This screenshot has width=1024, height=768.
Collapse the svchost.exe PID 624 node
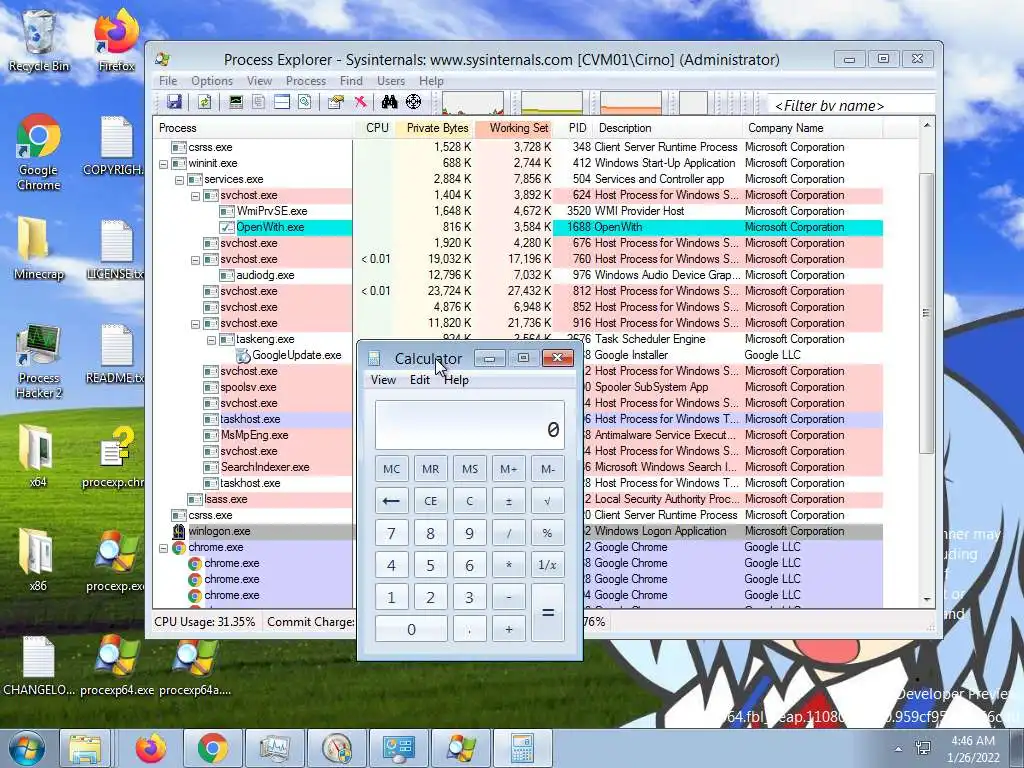(x=195, y=196)
